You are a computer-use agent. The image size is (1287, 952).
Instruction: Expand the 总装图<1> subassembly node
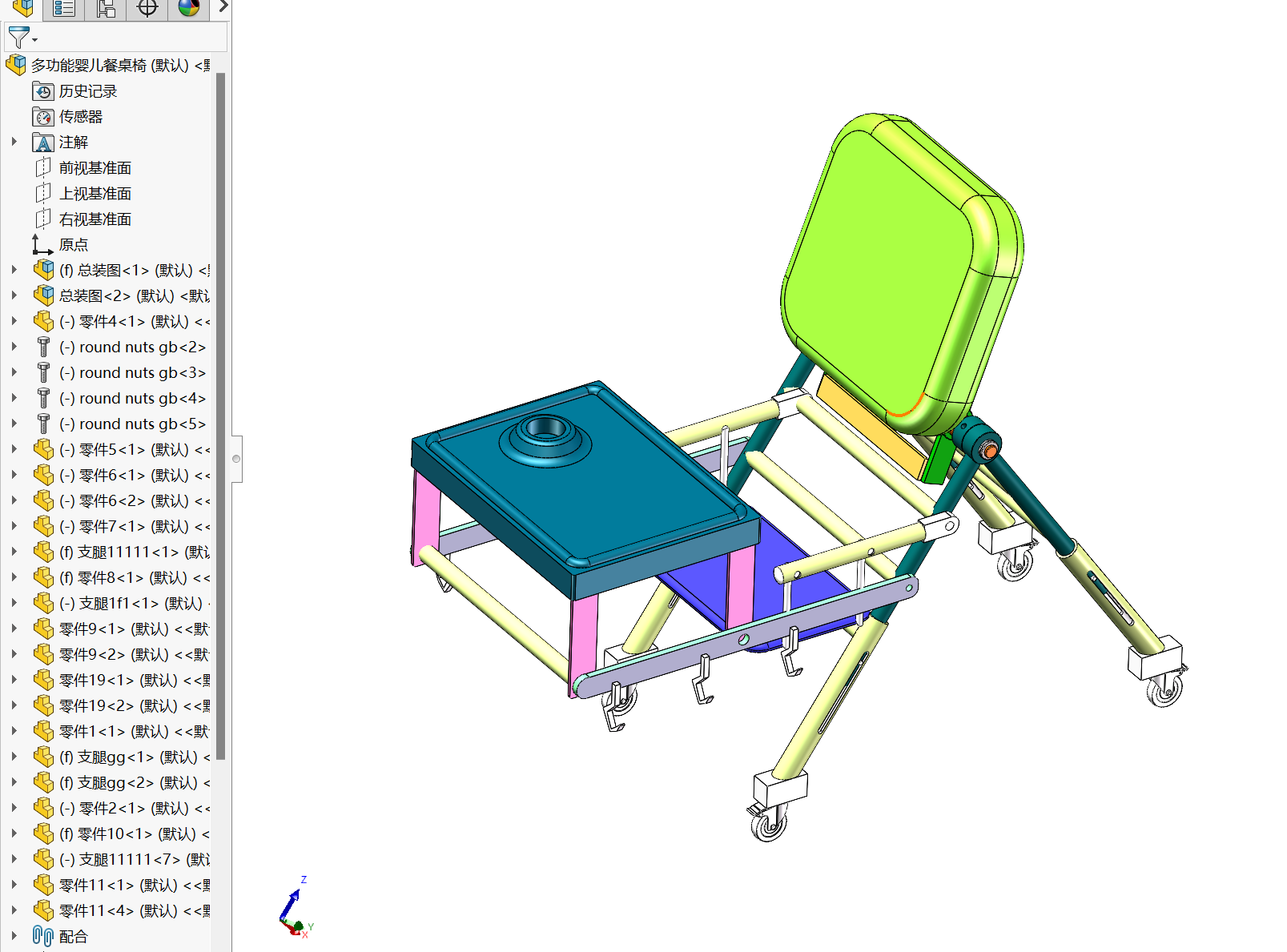[14, 270]
